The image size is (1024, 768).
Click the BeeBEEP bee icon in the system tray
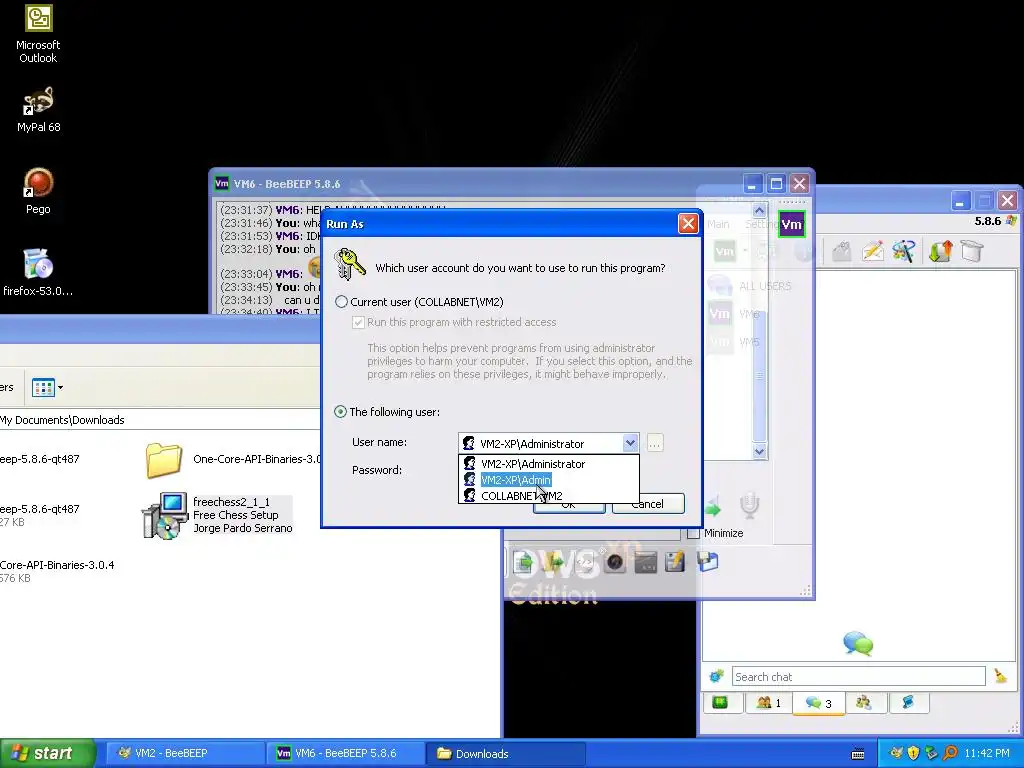pos(896,753)
